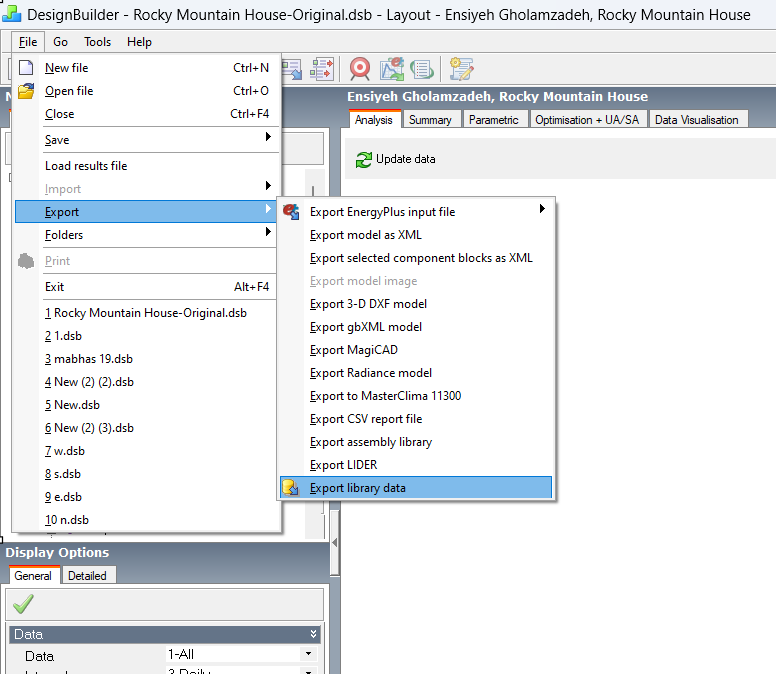
Task: Click the chart with EnergyPlus logo toolbar icon
Action: tap(392, 68)
